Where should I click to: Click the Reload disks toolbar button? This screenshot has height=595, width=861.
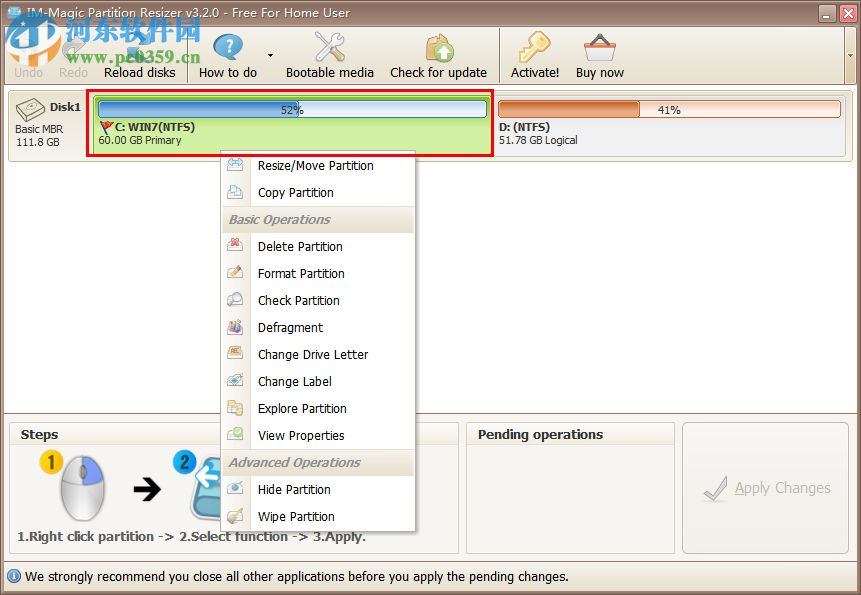click(x=139, y=57)
